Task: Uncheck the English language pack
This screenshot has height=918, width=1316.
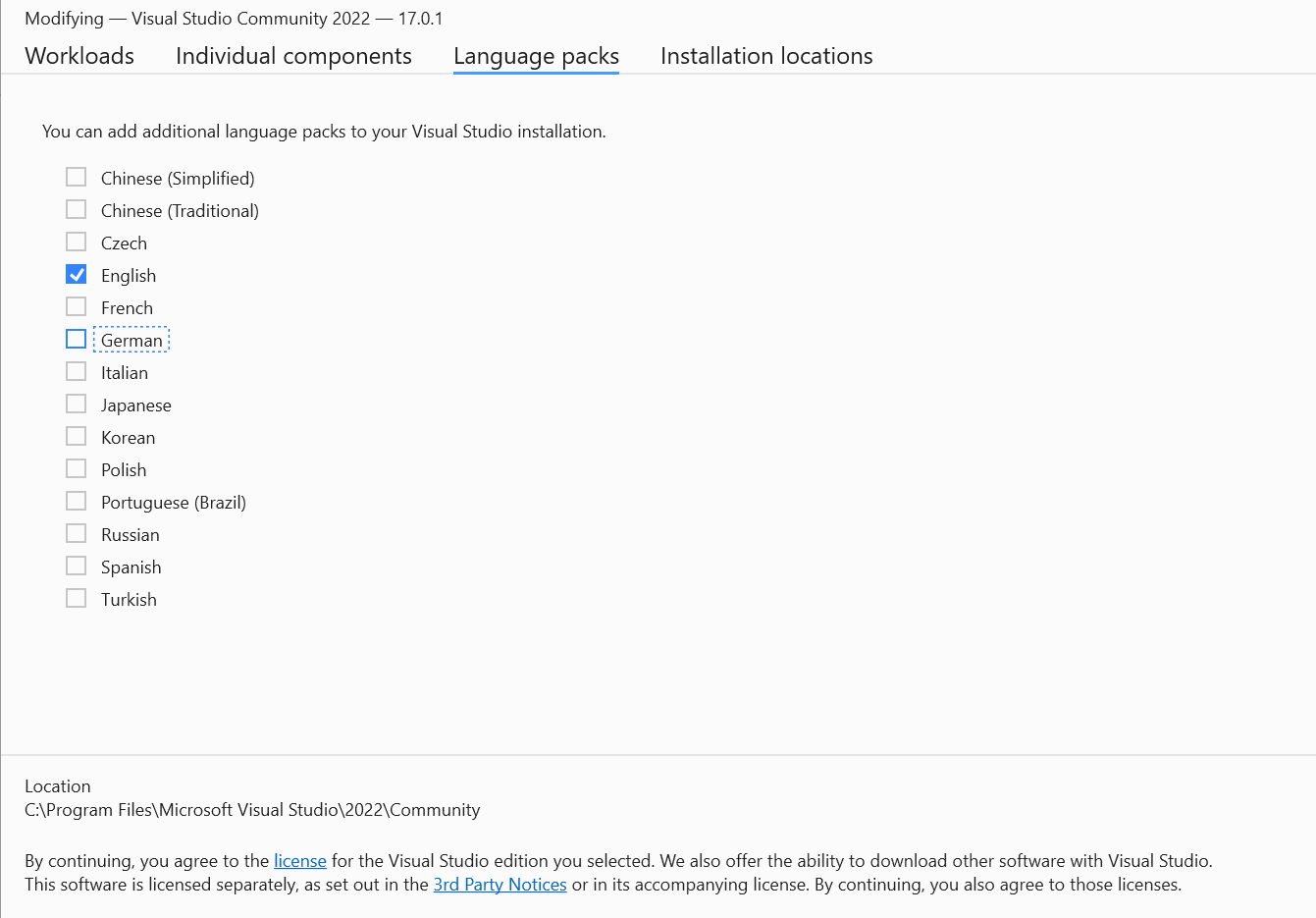Action: coord(76,274)
